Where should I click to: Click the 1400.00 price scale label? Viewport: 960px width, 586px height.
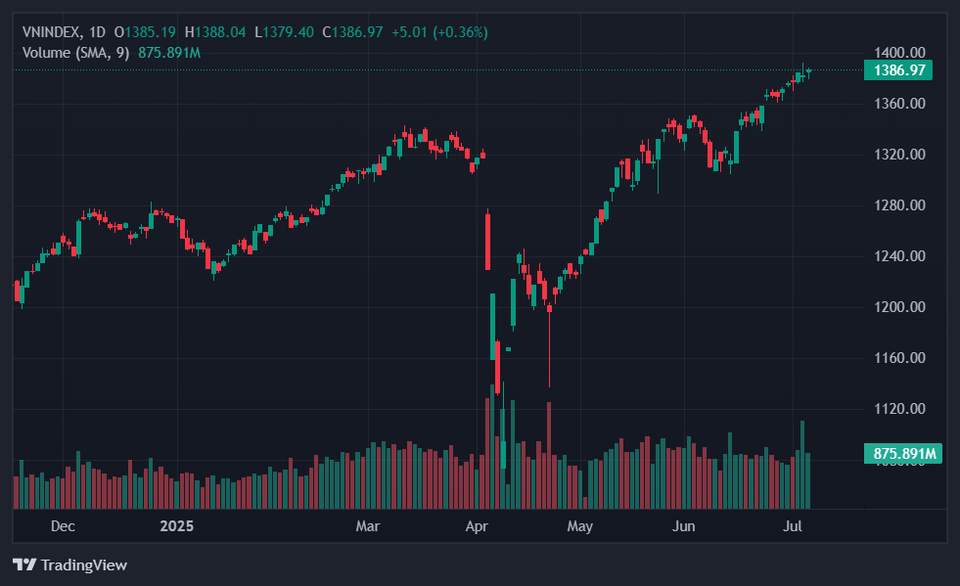click(x=899, y=53)
